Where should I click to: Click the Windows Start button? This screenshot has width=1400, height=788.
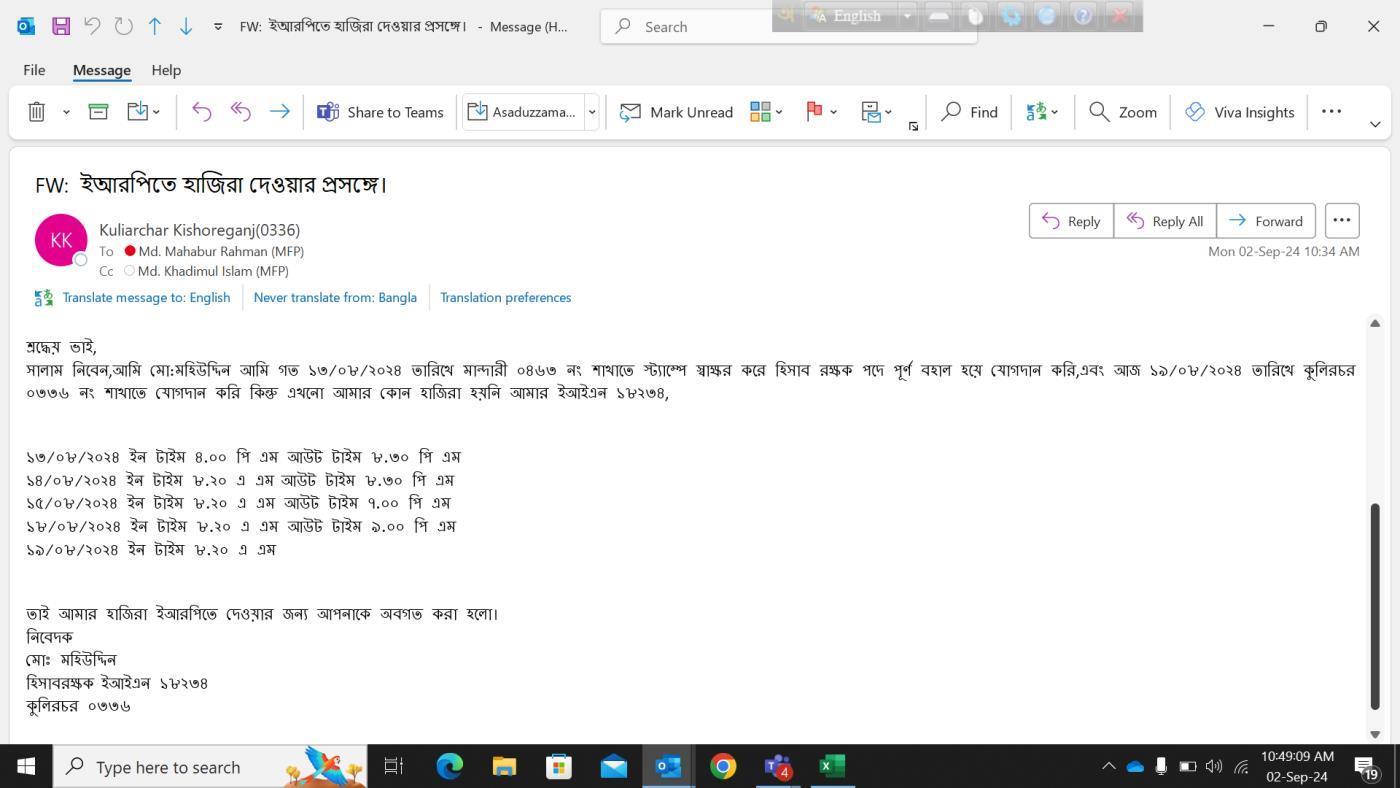(26, 767)
